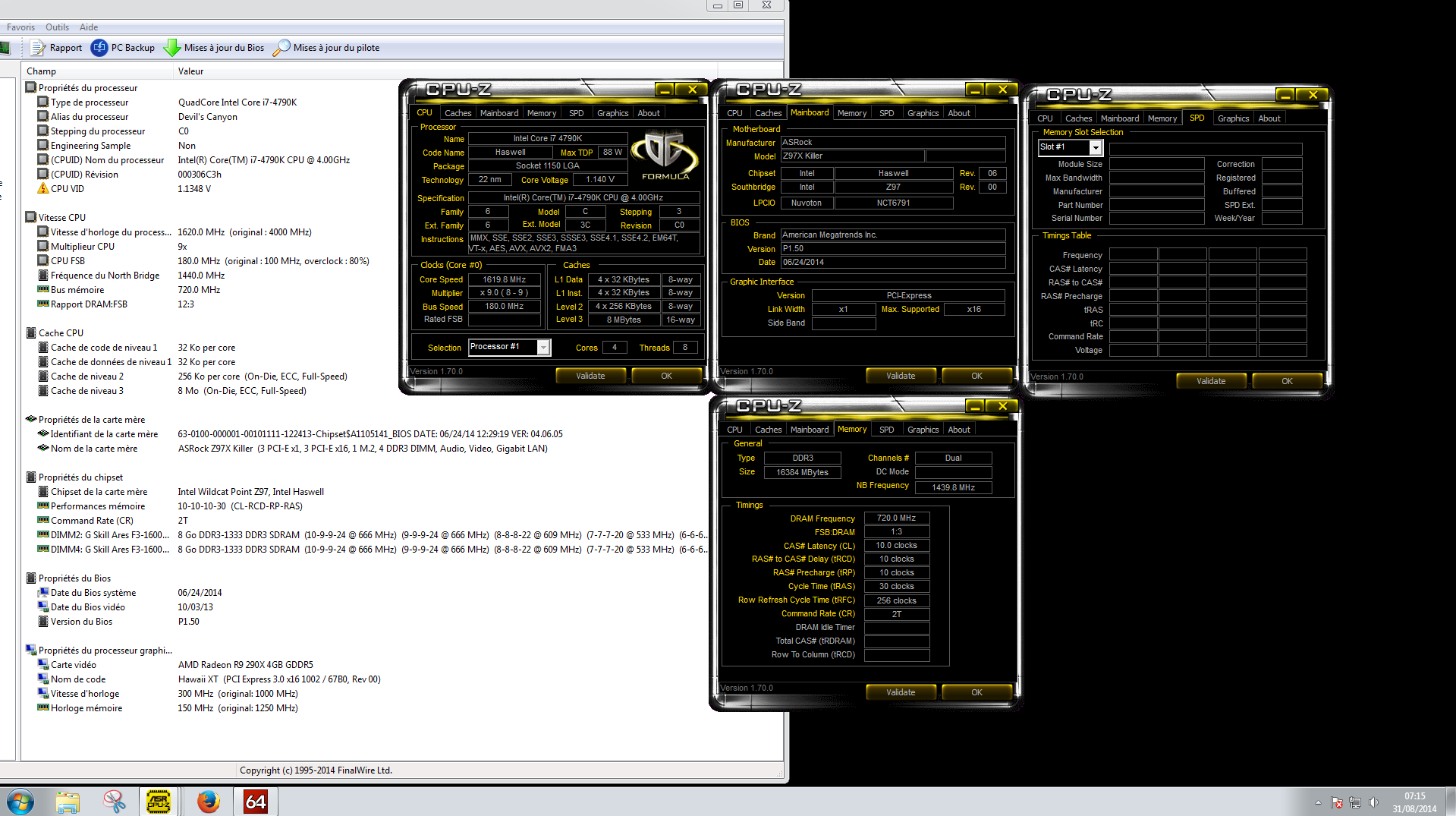Open the Processor #1 selection dropdown
Viewport: 1456px width, 816px height.
point(543,347)
